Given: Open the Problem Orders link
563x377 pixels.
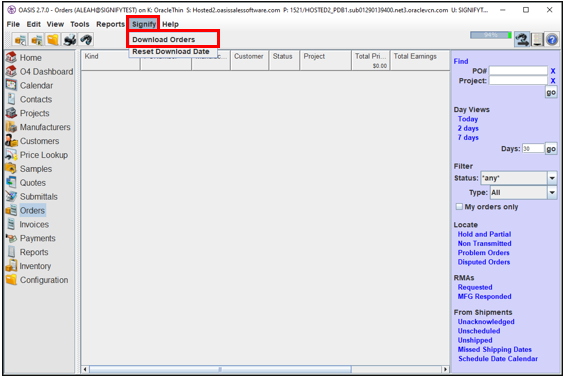Looking at the screenshot, I should click(x=484, y=253).
